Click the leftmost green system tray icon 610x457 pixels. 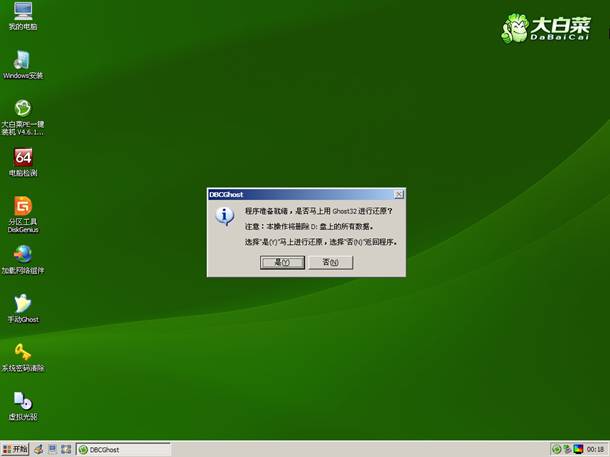coord(557,449)
